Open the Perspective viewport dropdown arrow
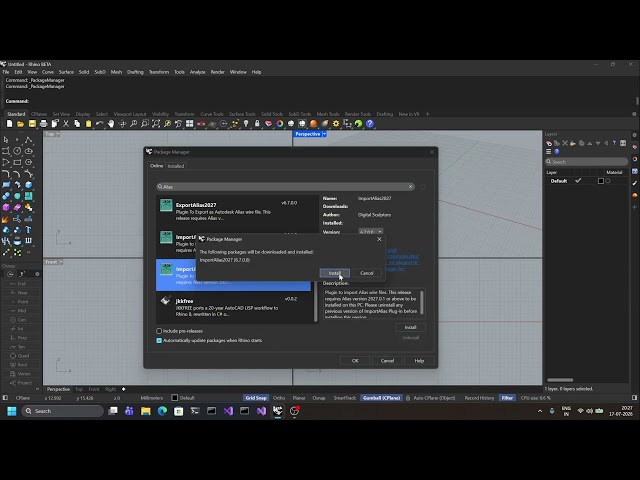640x480 pixels. pyautogui.click(x=324, y=134)
